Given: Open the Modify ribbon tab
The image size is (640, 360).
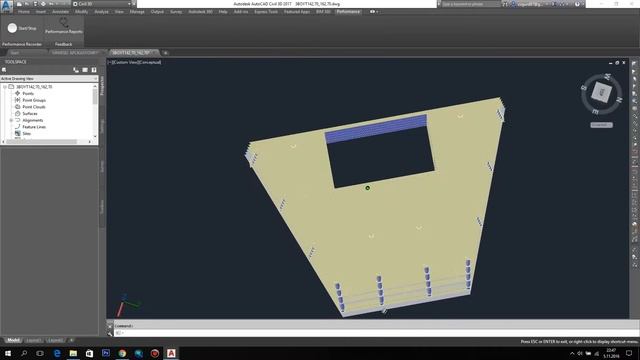Looking at the screenshot, I should [x=82, y=12].
